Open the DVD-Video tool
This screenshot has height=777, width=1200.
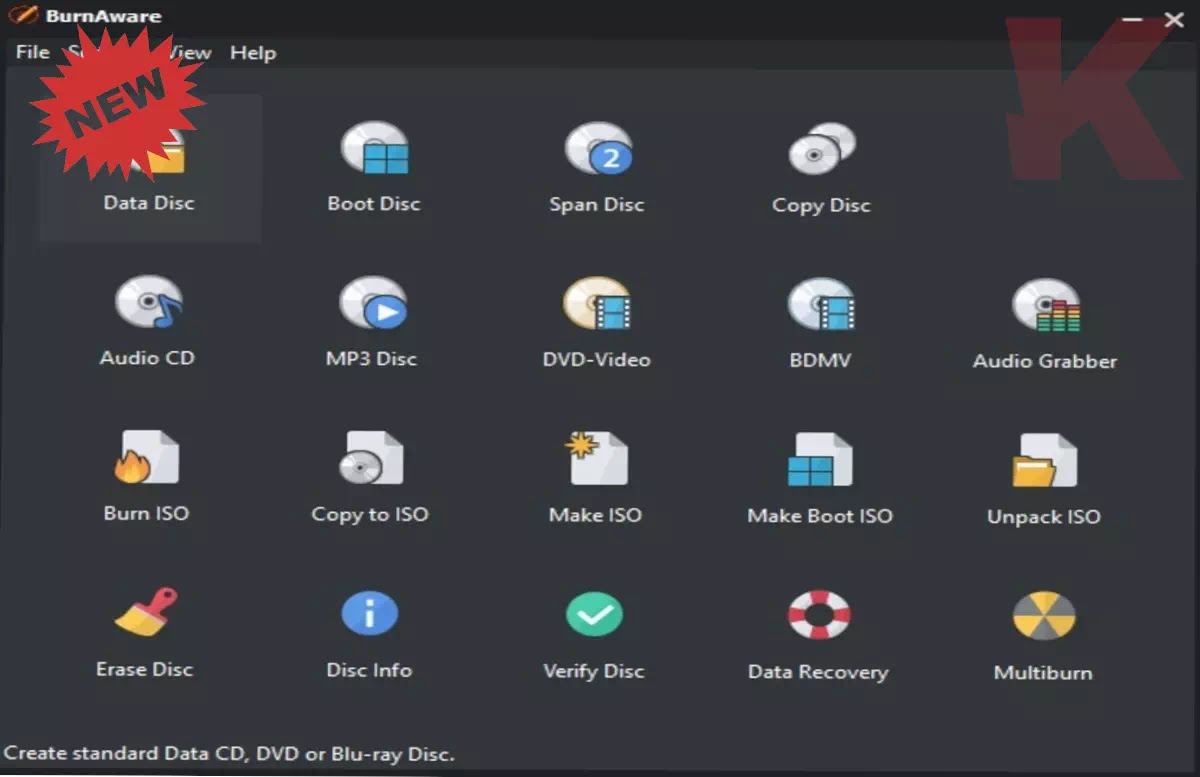(596, 323)
